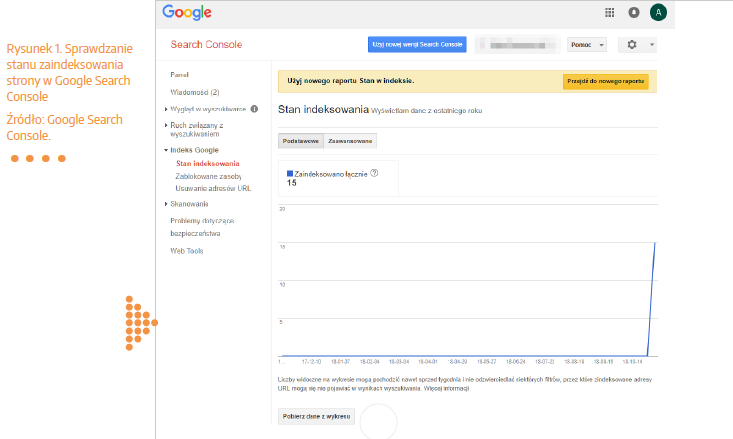Open Zablokowane zasoby menu item
The width and height of the screenshot is (733, 439).
tap(208, 176)
